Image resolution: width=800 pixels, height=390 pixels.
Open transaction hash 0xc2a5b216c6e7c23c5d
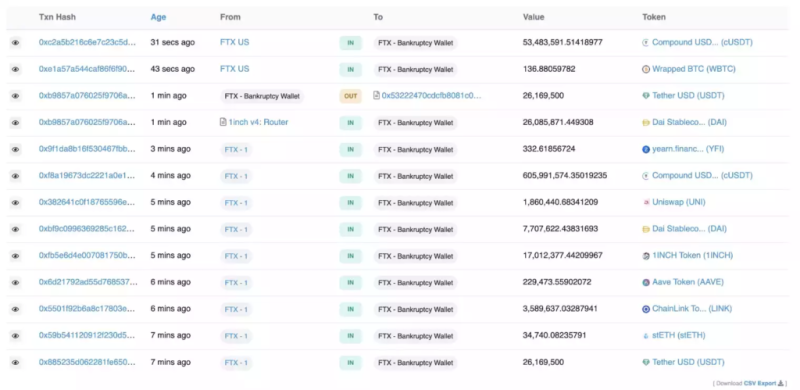click(87, 42)
